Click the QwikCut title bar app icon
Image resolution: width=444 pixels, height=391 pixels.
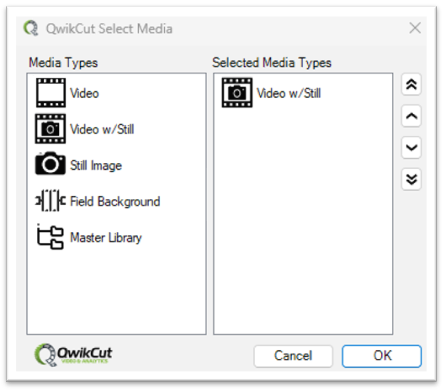pos(31,28)
